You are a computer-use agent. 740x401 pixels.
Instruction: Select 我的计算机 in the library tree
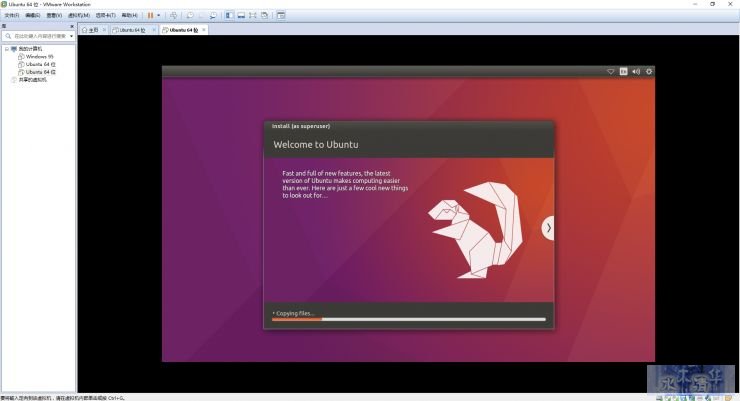coord(30,49)
